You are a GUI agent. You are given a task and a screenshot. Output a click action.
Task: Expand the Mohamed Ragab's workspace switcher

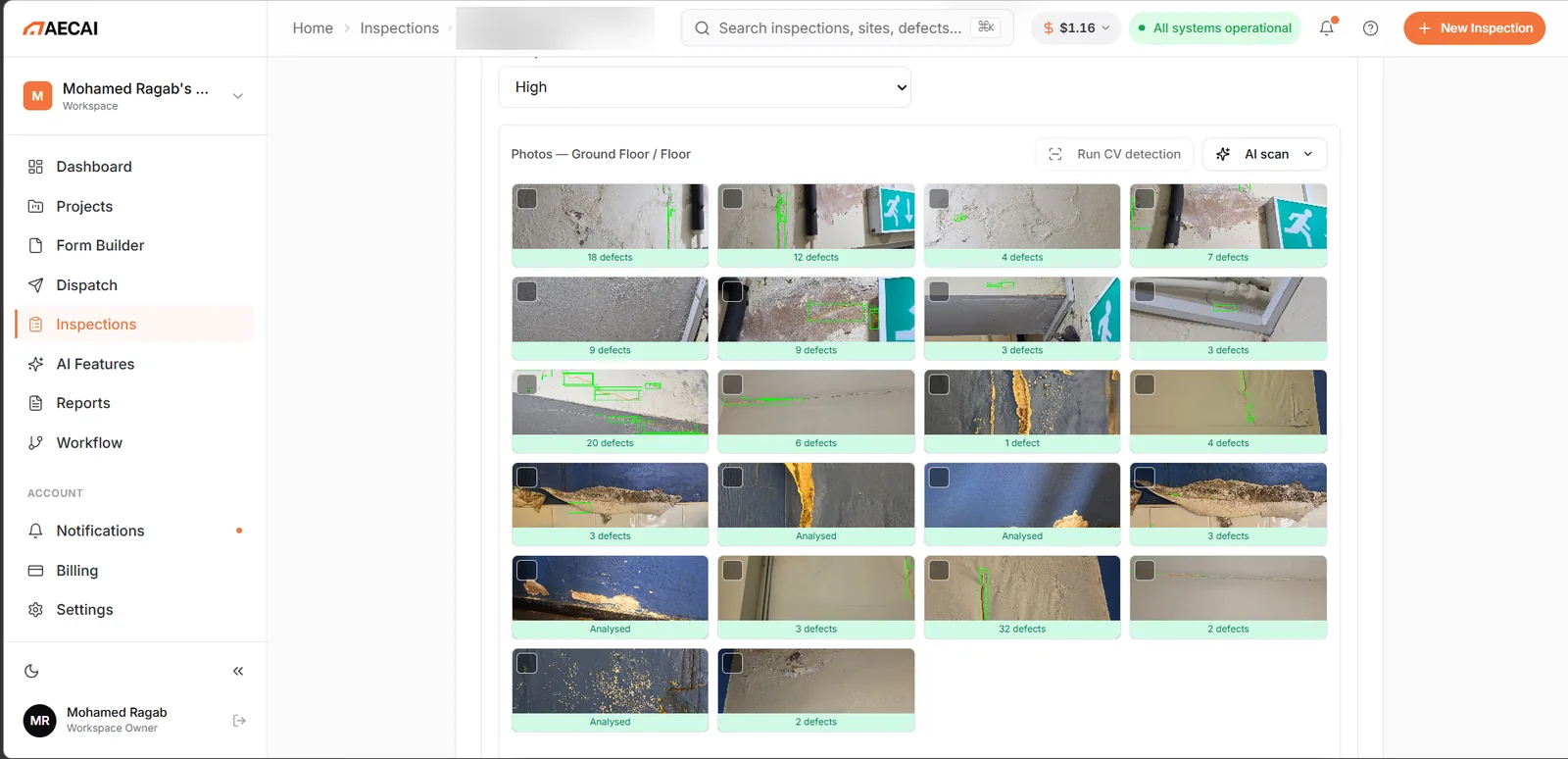[134, 96]
